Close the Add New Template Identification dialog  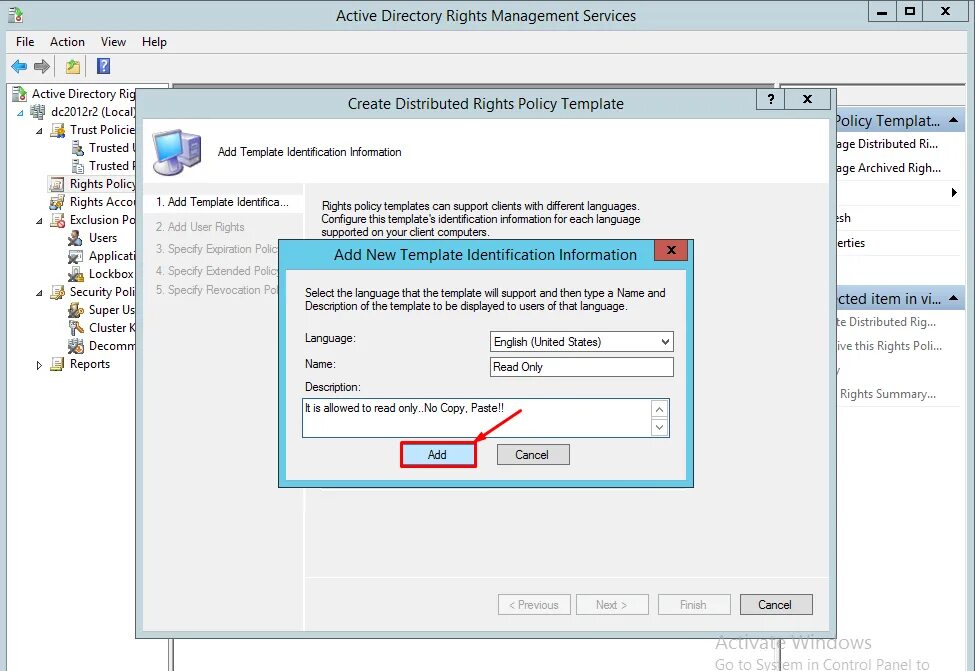[671, 250]
